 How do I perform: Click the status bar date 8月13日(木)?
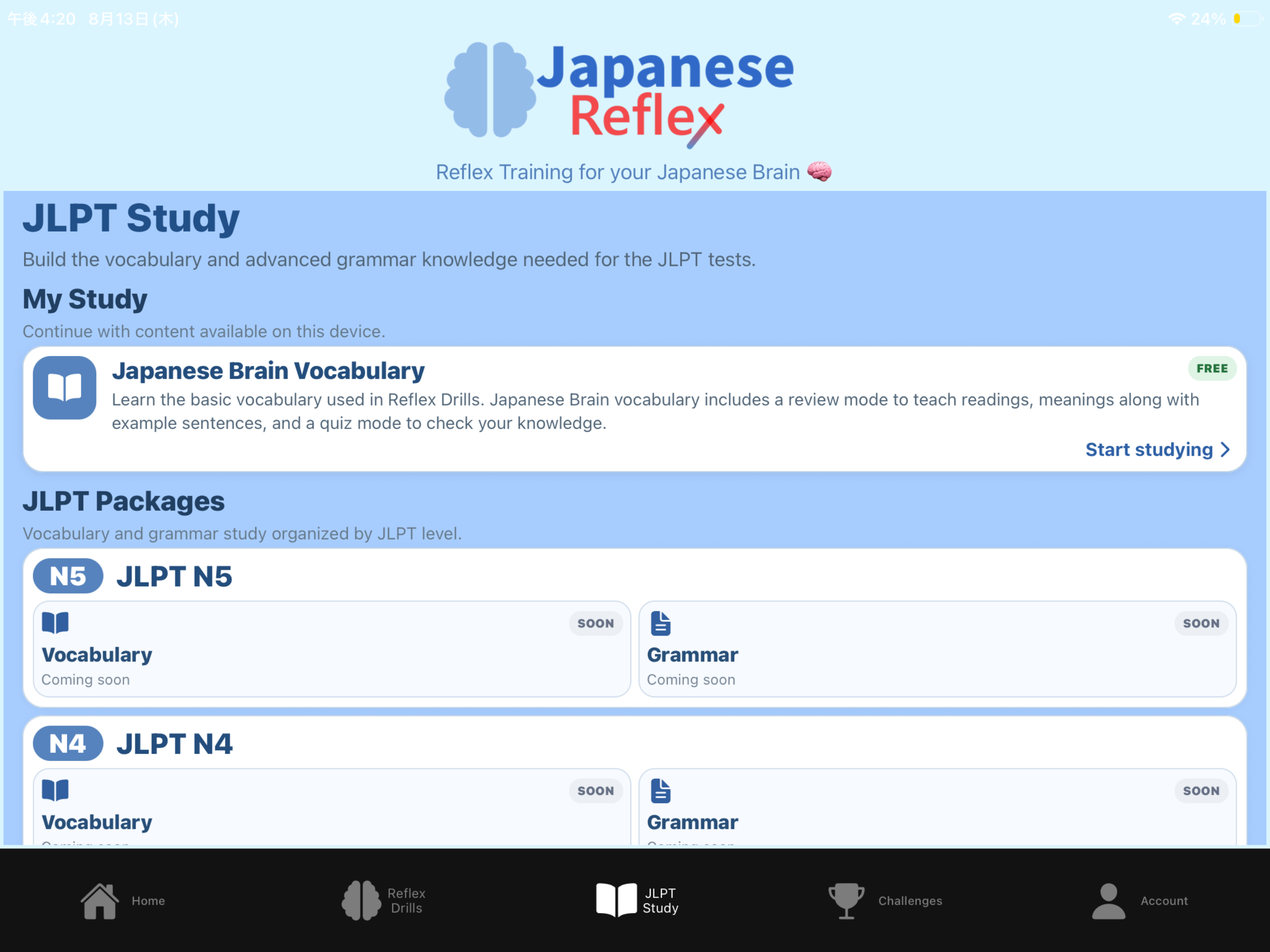coord(134,19)
